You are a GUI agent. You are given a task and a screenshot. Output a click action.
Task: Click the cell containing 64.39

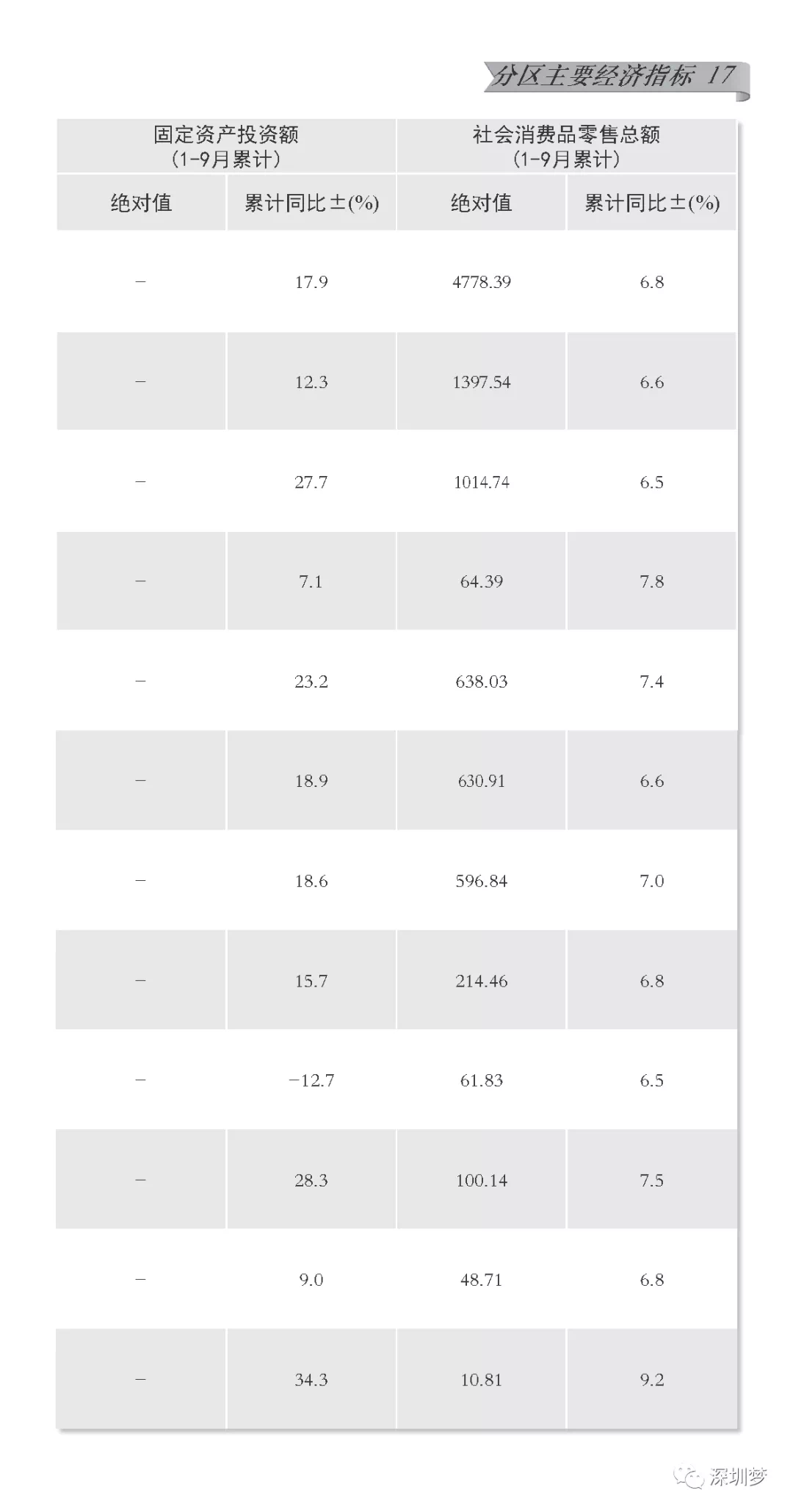pyautogui.click(x=482, y=582)
